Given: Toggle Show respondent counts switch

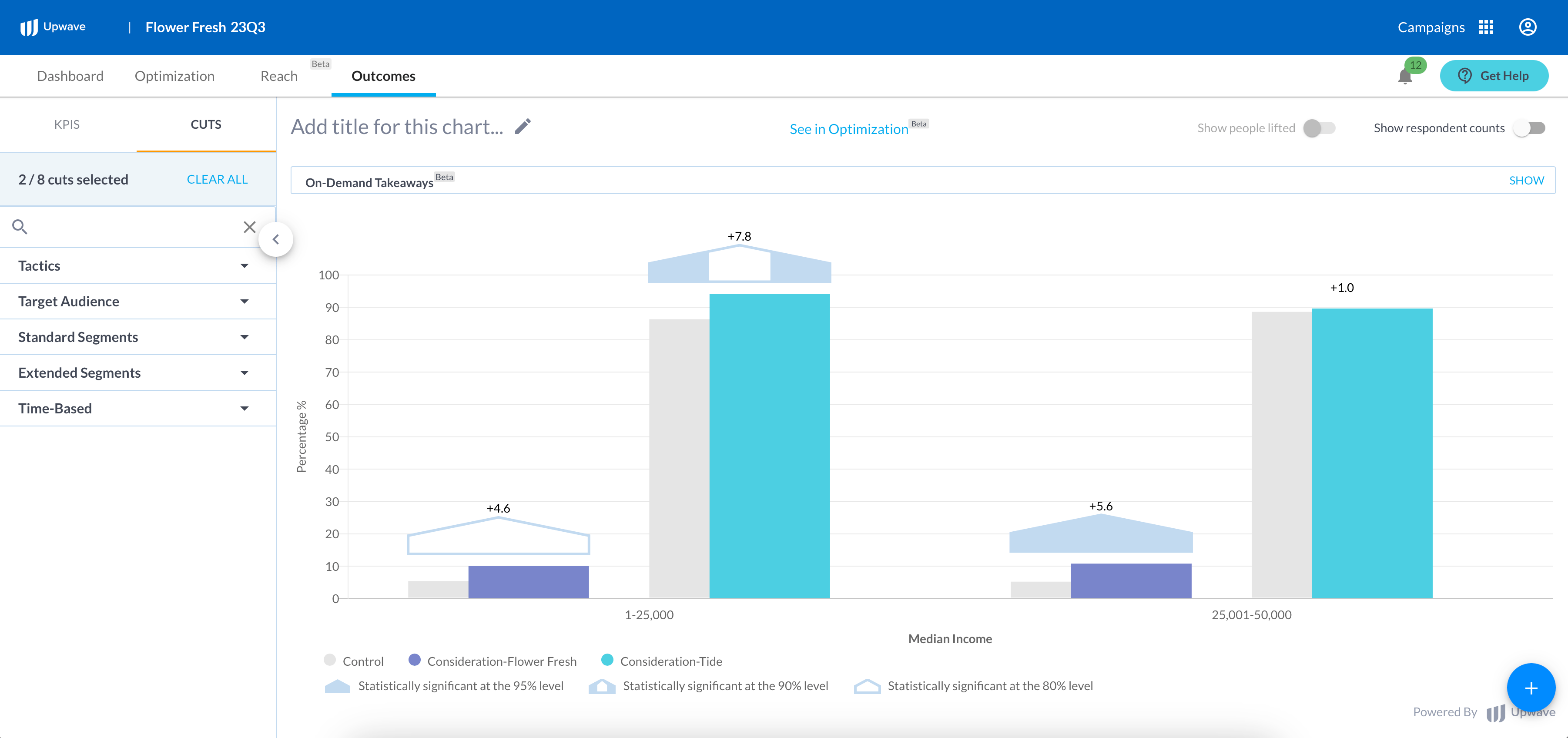Looking at the screenshot, I should point(1530,128).
